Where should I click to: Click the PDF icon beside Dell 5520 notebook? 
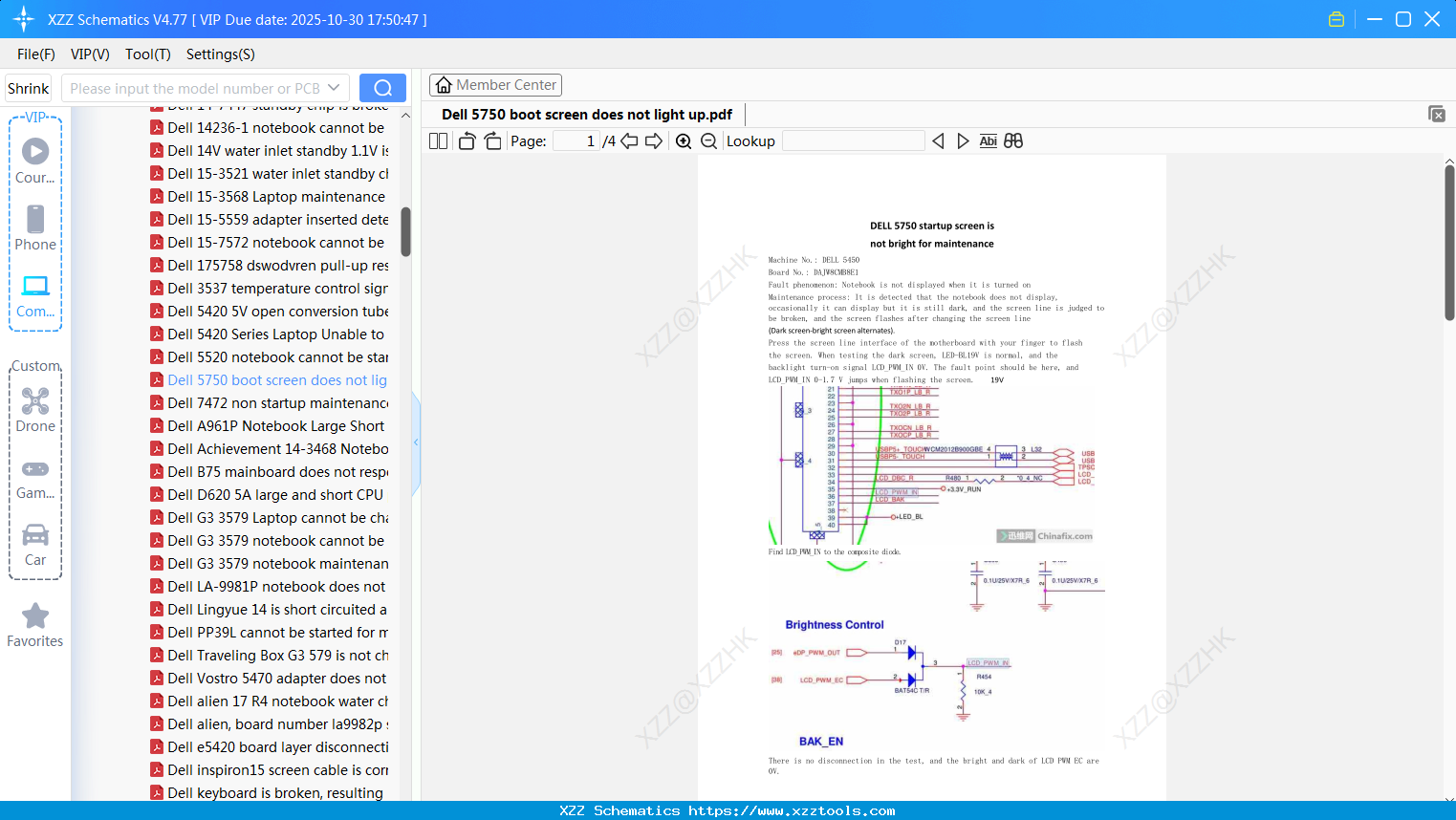pyautogui.click(x=157, y=356)
